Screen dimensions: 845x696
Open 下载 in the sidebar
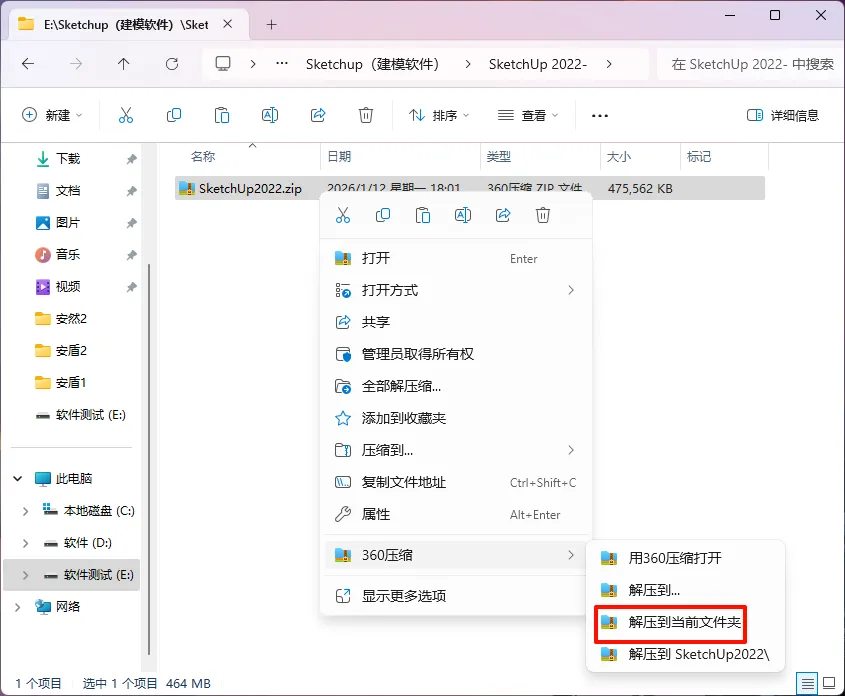[68, 158]
